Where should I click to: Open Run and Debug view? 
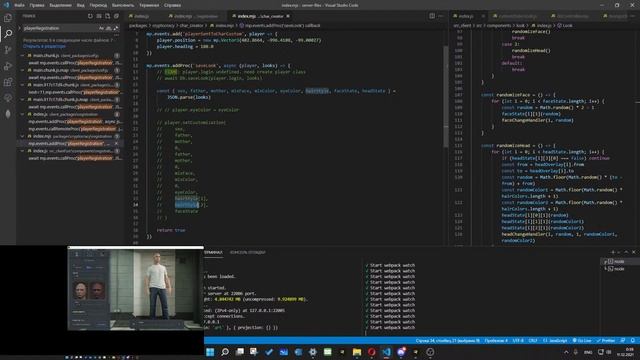8,66
